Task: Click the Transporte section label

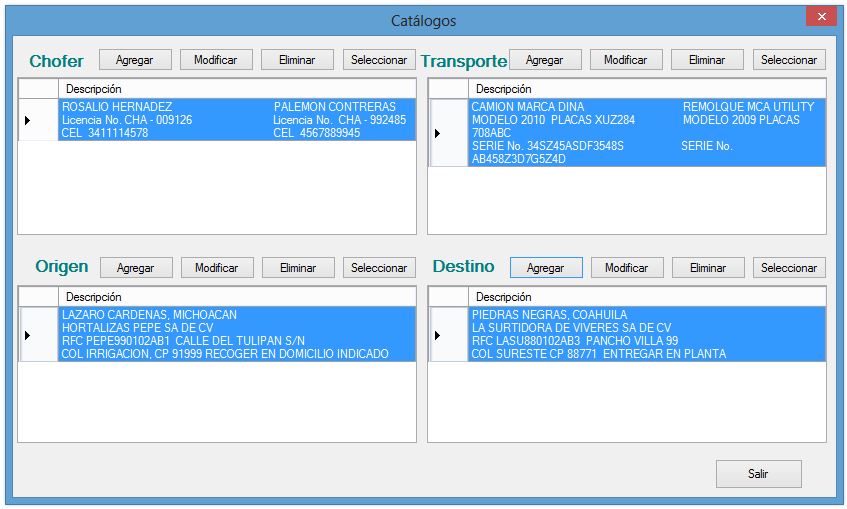Action: [x=464, y=62]
